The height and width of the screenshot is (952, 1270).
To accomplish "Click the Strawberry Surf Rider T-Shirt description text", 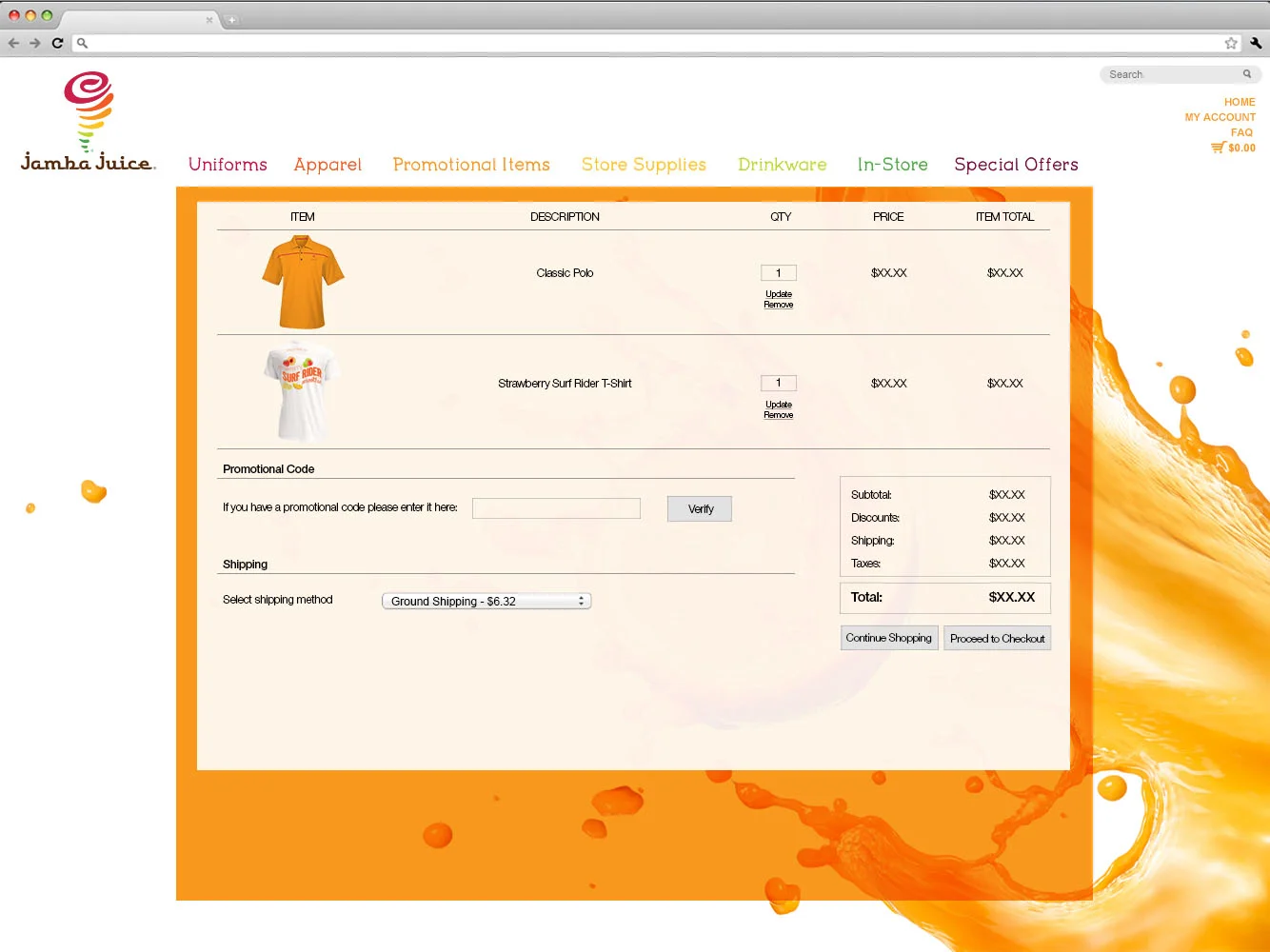I will click(565, 384).
